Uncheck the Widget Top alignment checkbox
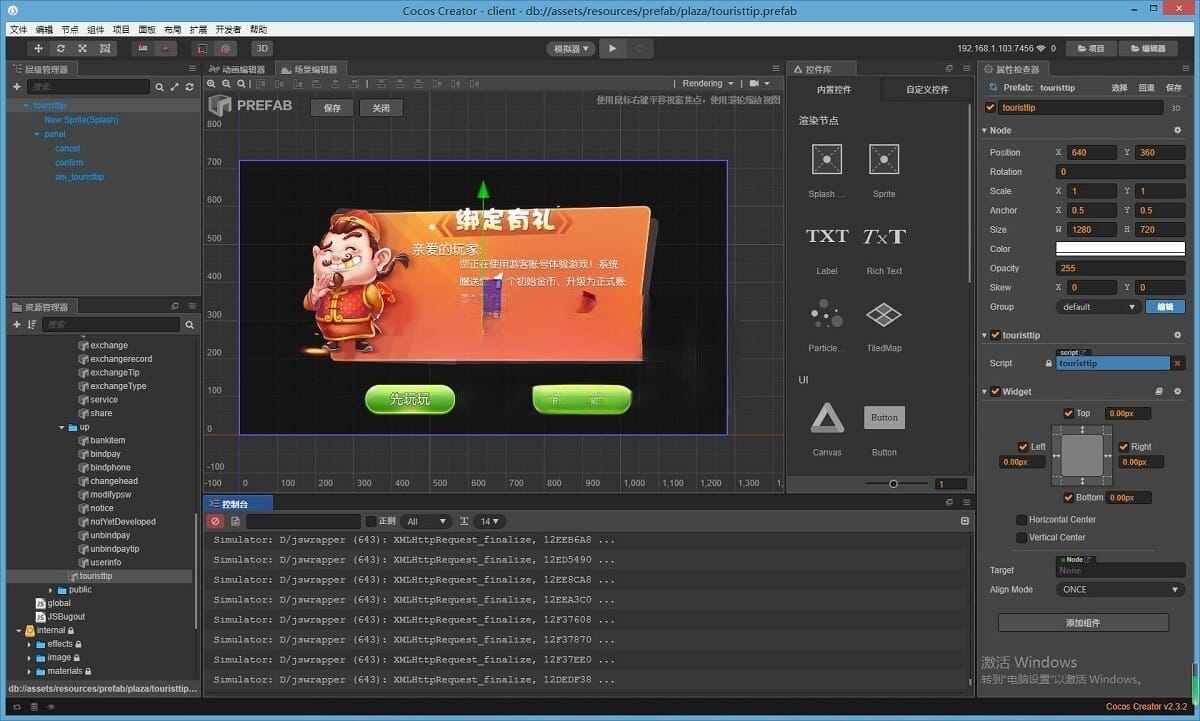This screenshot has height=721, width=1200. 1069,413
